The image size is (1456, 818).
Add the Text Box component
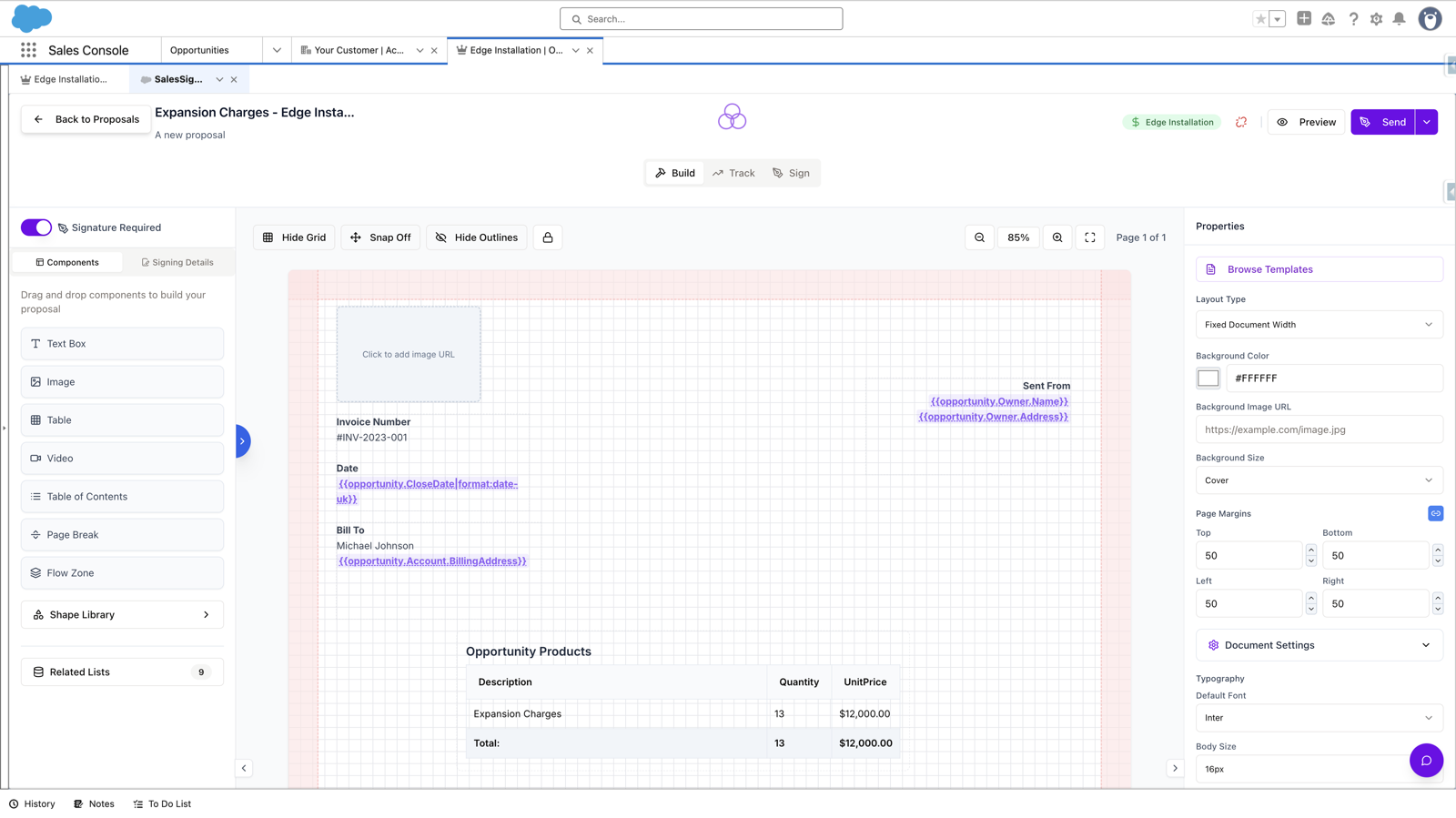tap(122, 344)
